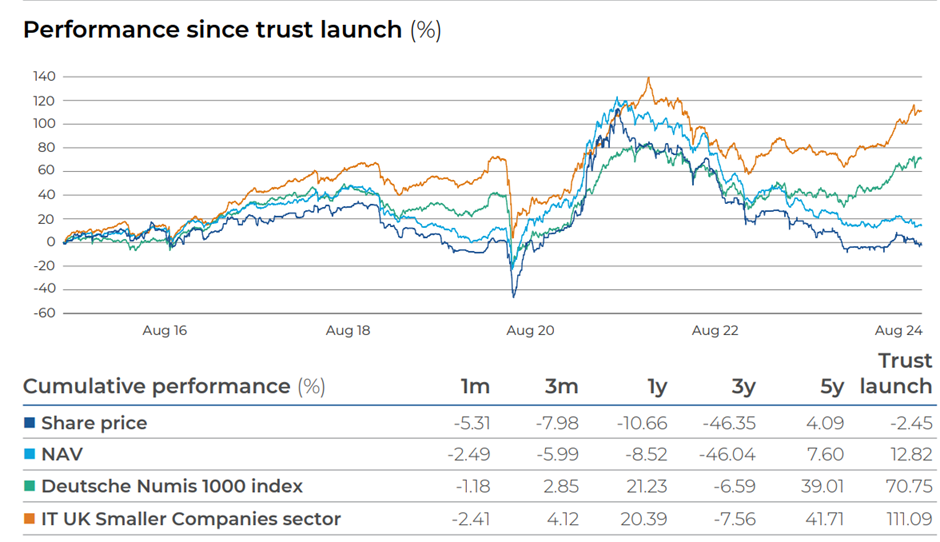940x542 pixels.
Task: Select the Deutsche Numis 1000 index label
Action: pyautogui.click(x=172, y=486)
